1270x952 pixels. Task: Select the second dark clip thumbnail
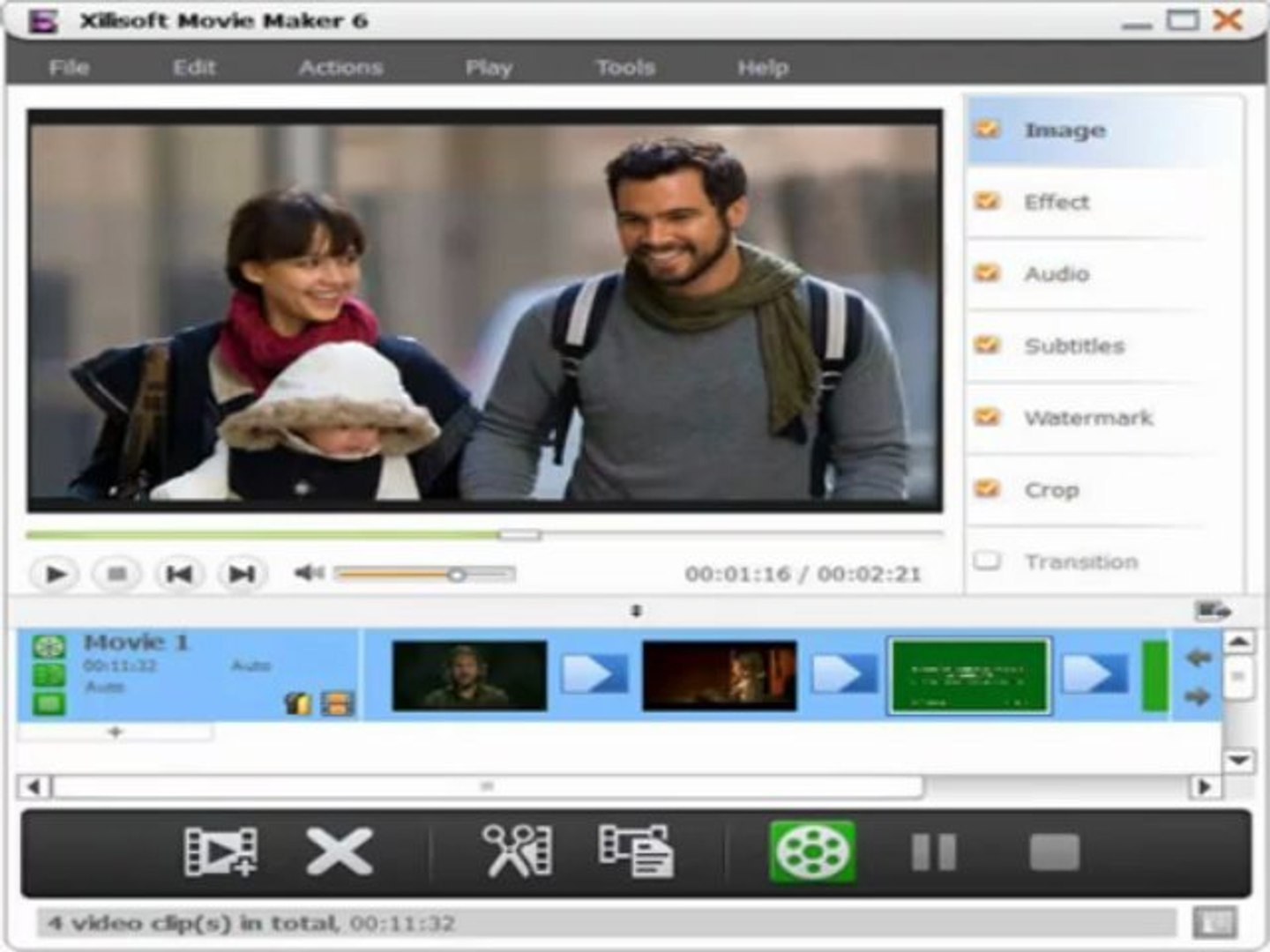point(719,676)
